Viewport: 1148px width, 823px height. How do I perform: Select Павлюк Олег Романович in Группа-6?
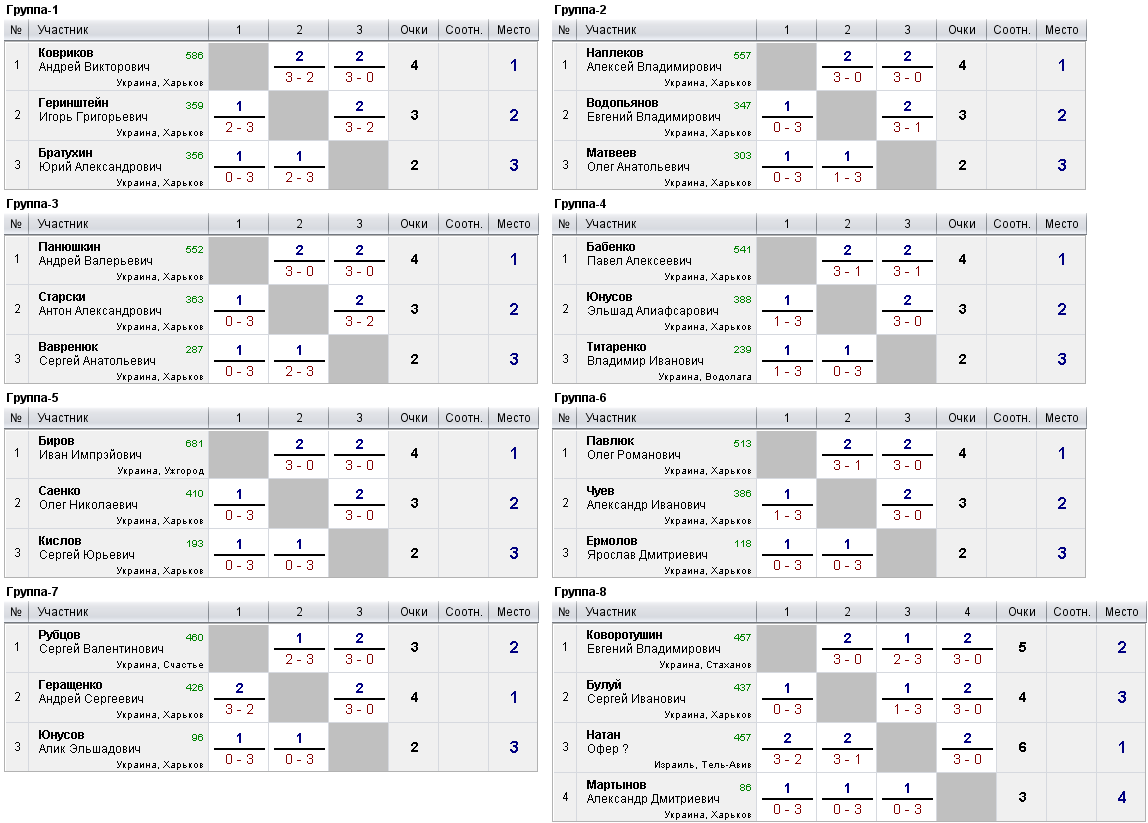(633, 447)
